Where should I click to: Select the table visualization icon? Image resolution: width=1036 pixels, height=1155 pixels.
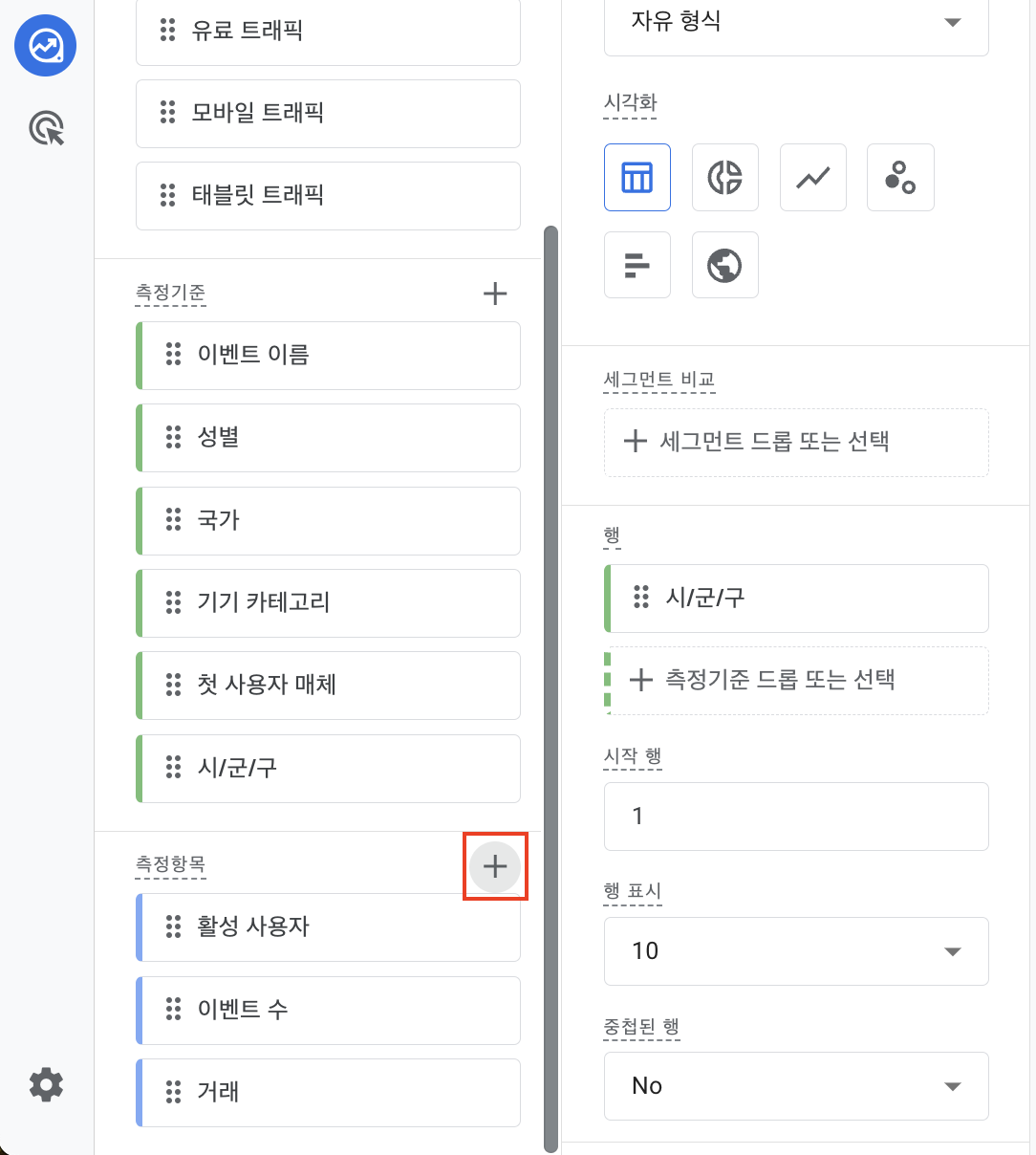point(637,177)
